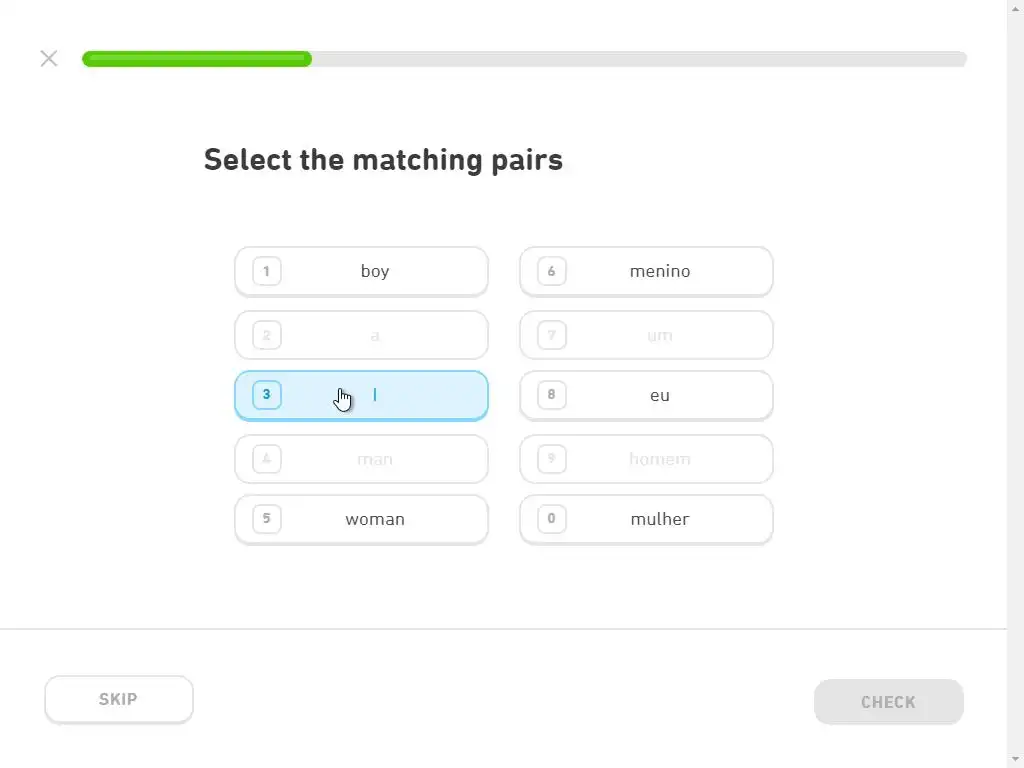
Task: Select the "menino" word card
Action: tap(646, 271)
